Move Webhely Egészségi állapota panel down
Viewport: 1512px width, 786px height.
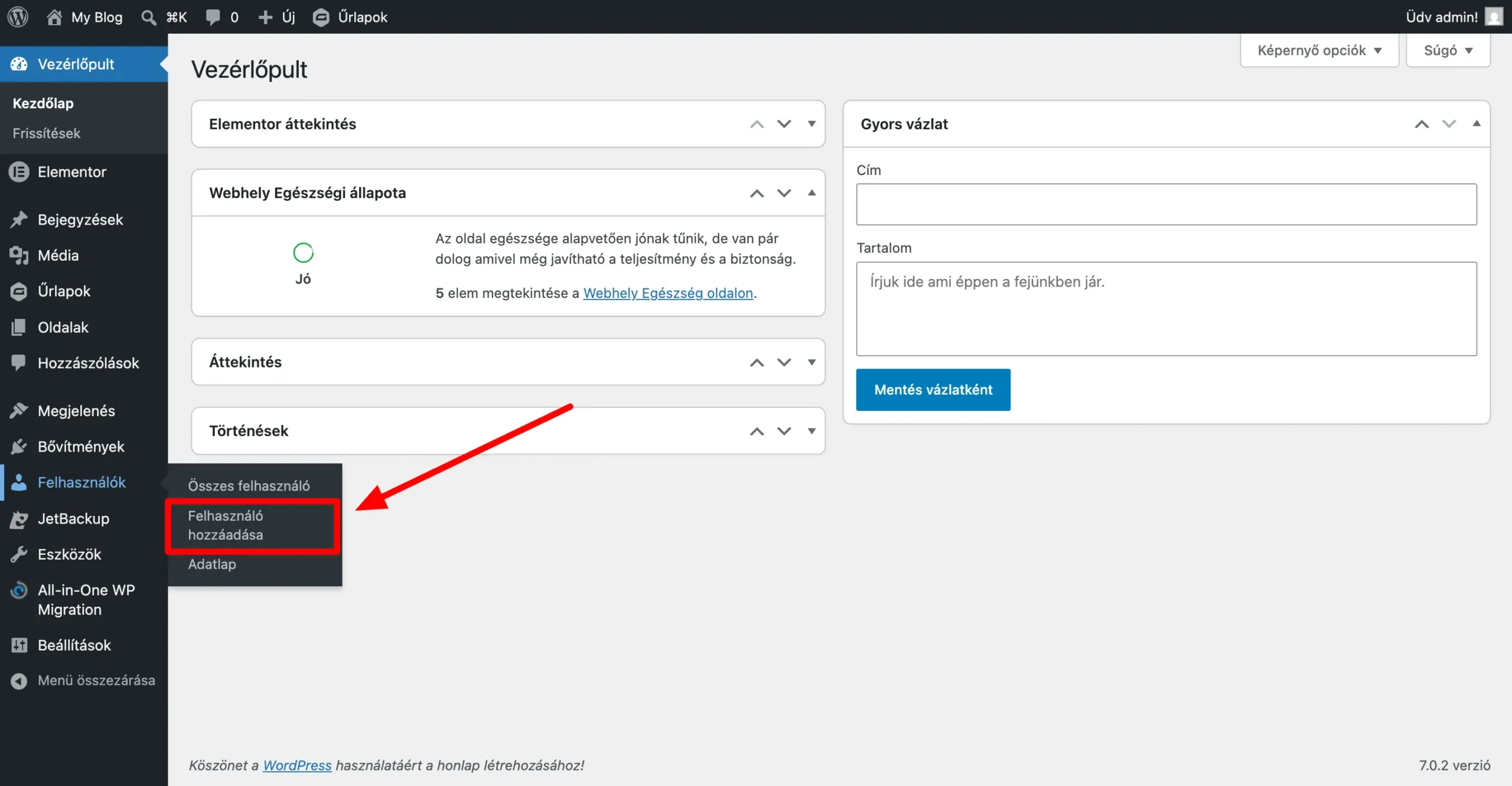tap(784, 193)
